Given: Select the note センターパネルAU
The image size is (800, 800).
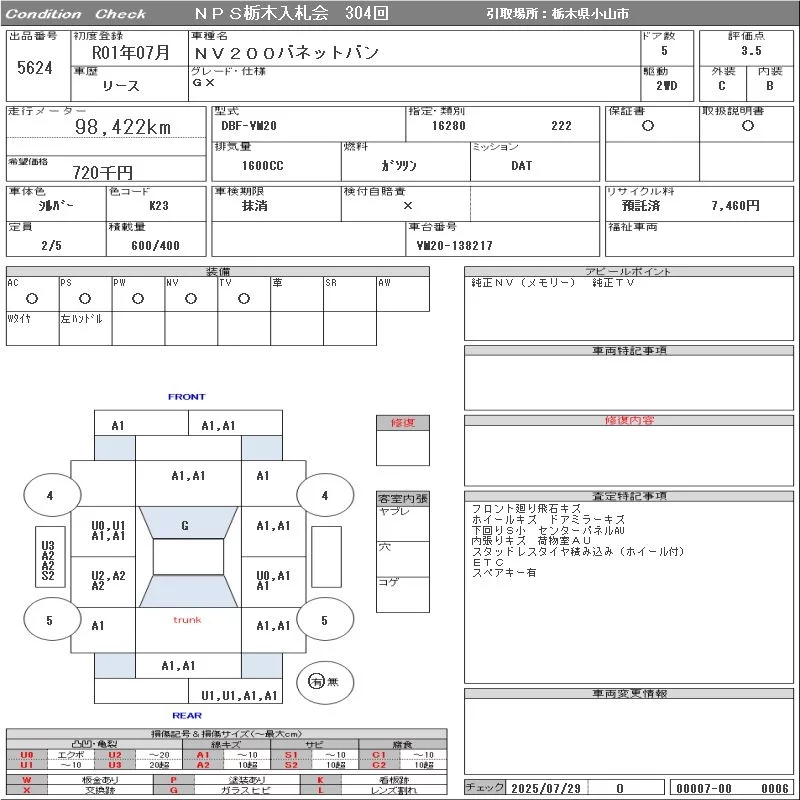Looking at the screenshot, I should (x=582, y=530).
